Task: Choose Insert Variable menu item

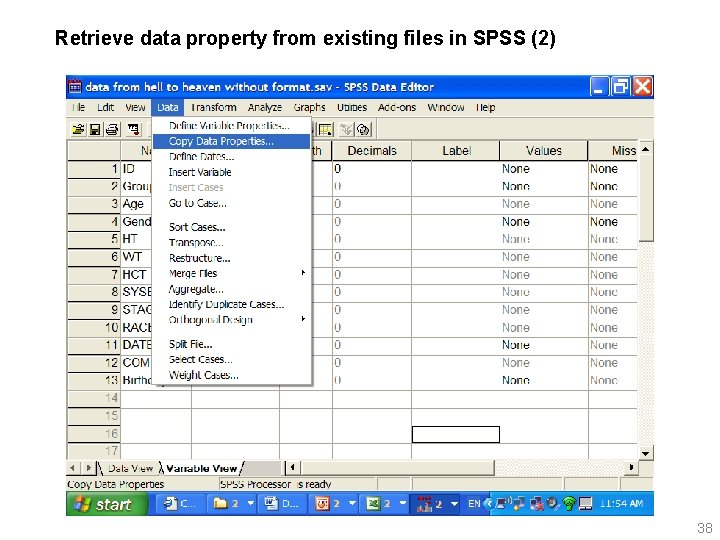Action: coord(232,172)
